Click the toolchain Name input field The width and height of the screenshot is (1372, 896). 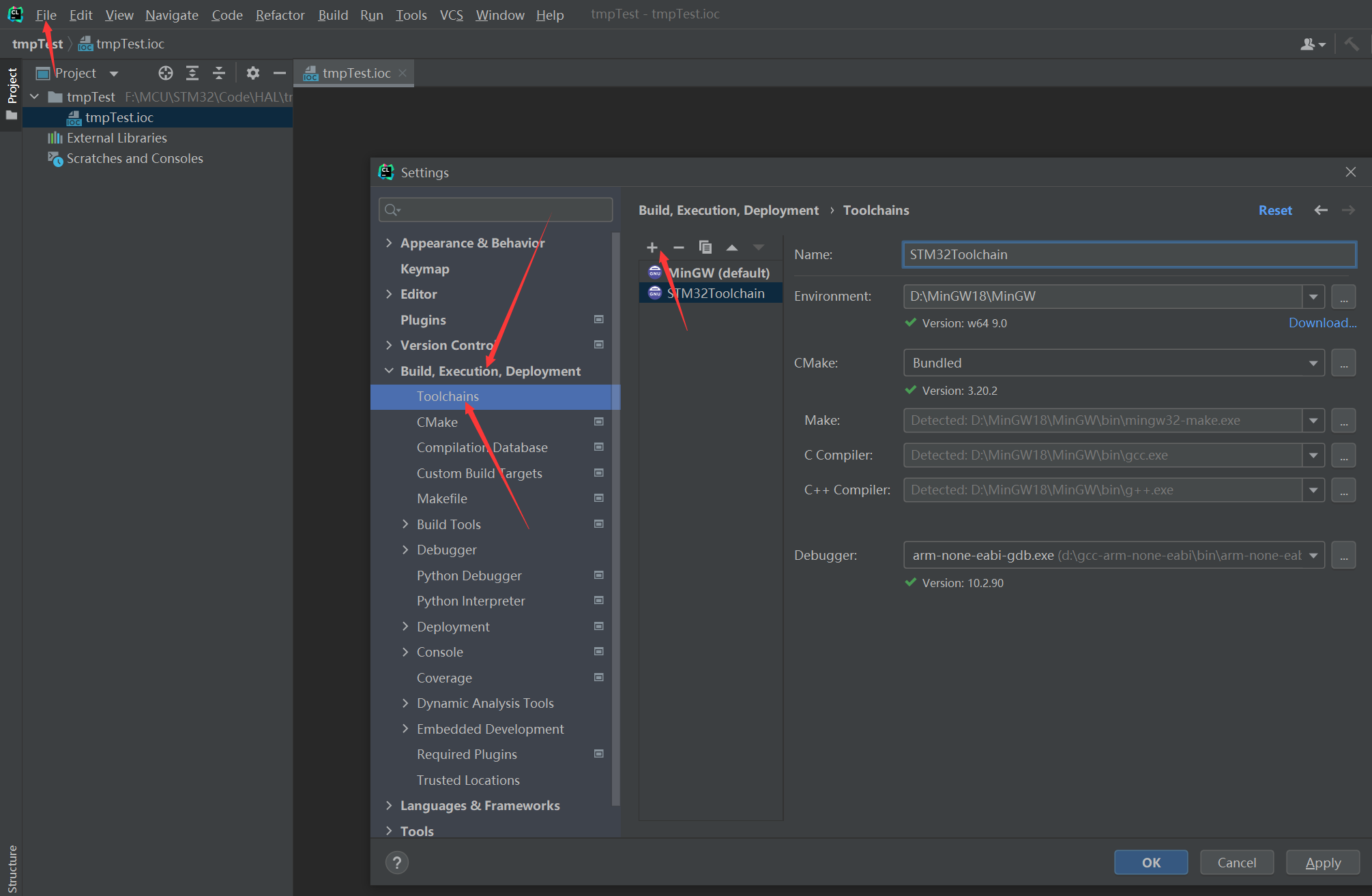pyautogui.click(x=1128, y=255)
